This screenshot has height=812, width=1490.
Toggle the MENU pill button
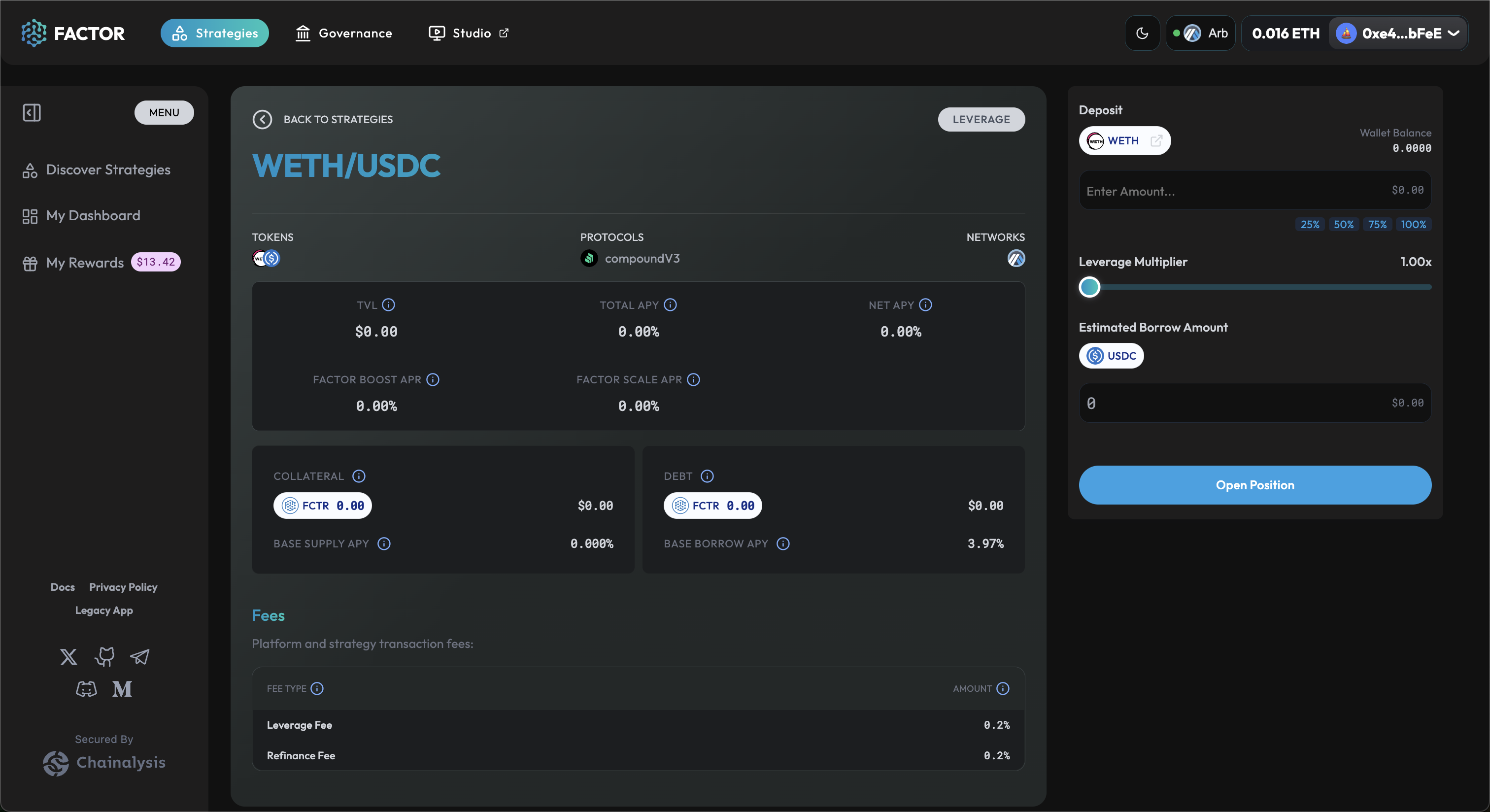(x=164, y=112)
